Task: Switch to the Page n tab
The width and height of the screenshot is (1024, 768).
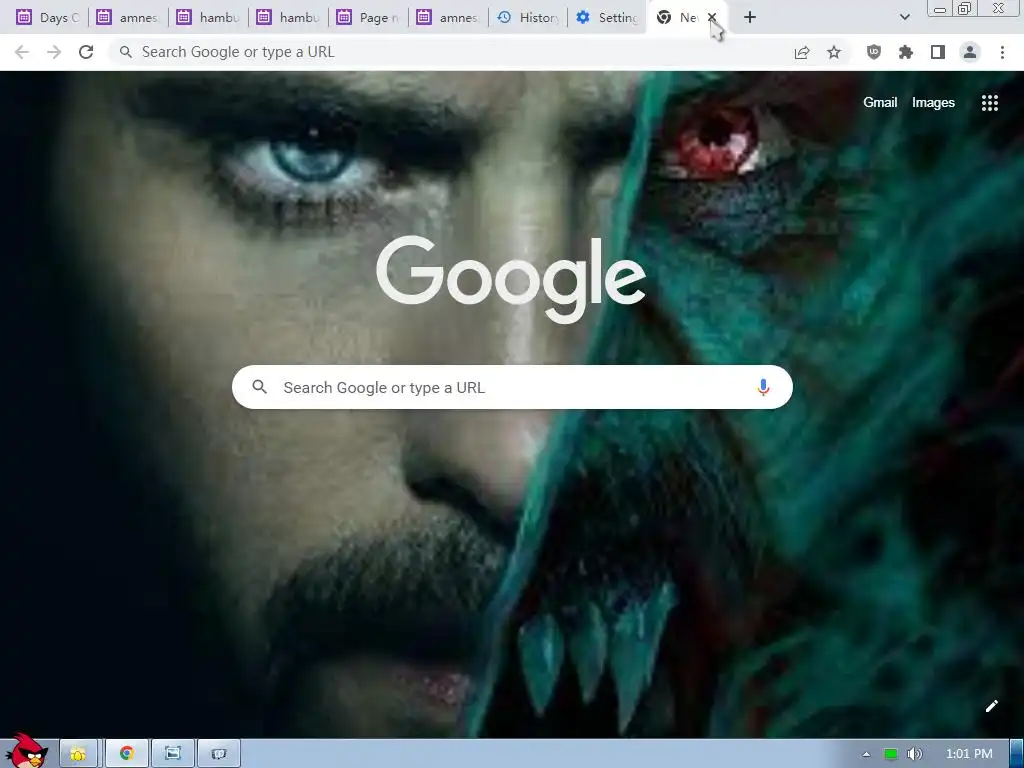Action: tap(368, 18)
